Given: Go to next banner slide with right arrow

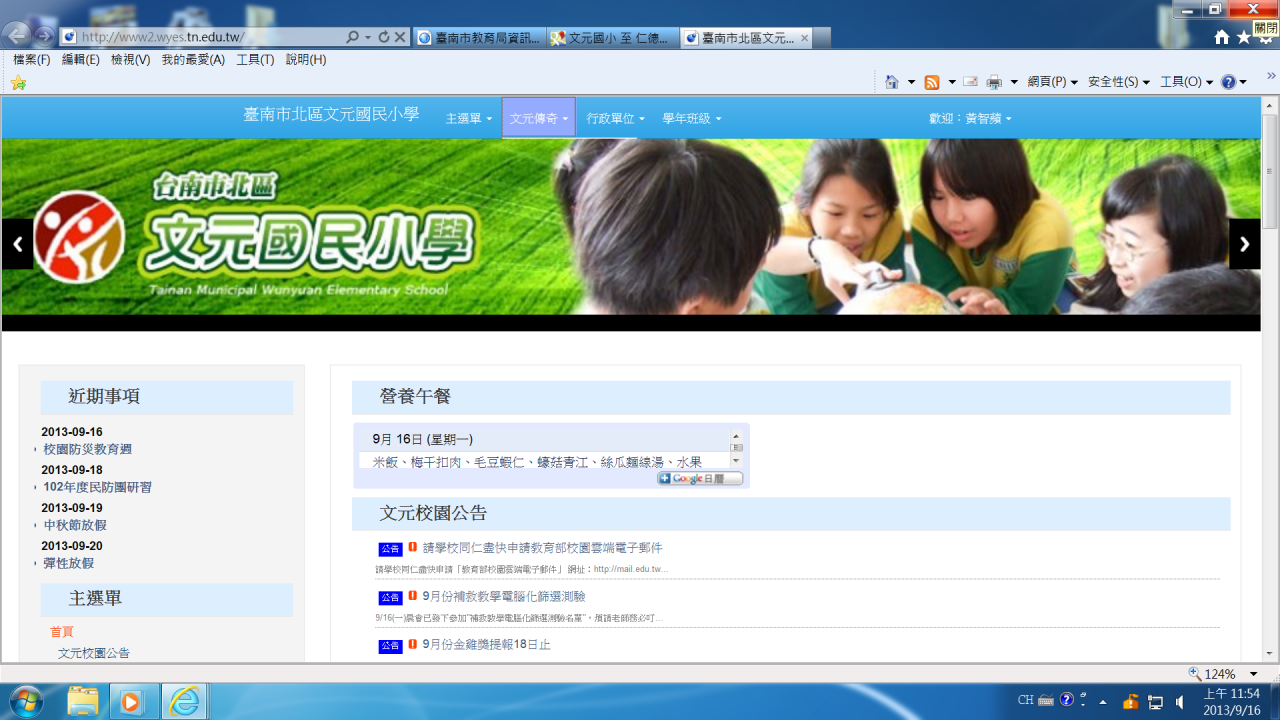Looking at the screenshot, I should [1244, 244].
